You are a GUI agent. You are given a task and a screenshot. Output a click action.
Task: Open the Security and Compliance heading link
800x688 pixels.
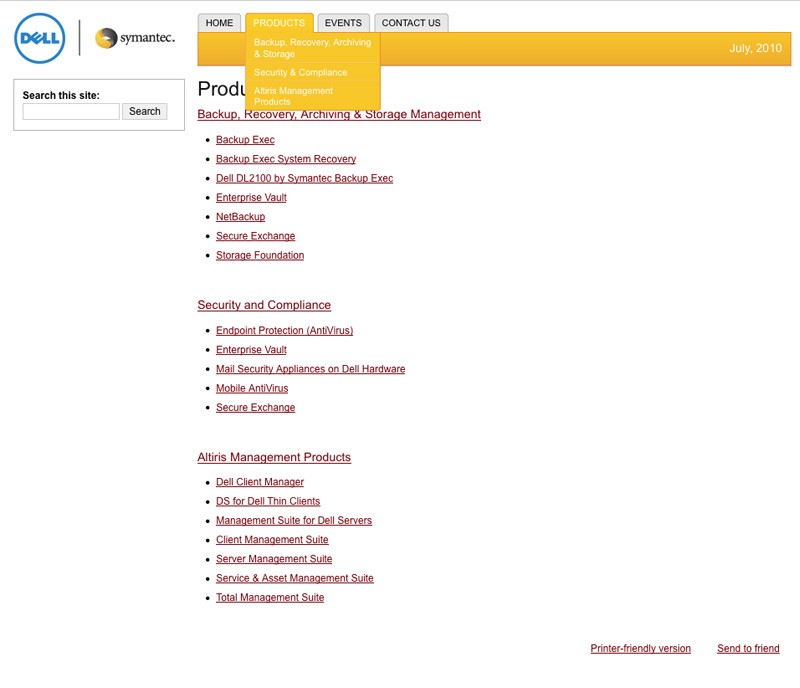tap(264, 305)
